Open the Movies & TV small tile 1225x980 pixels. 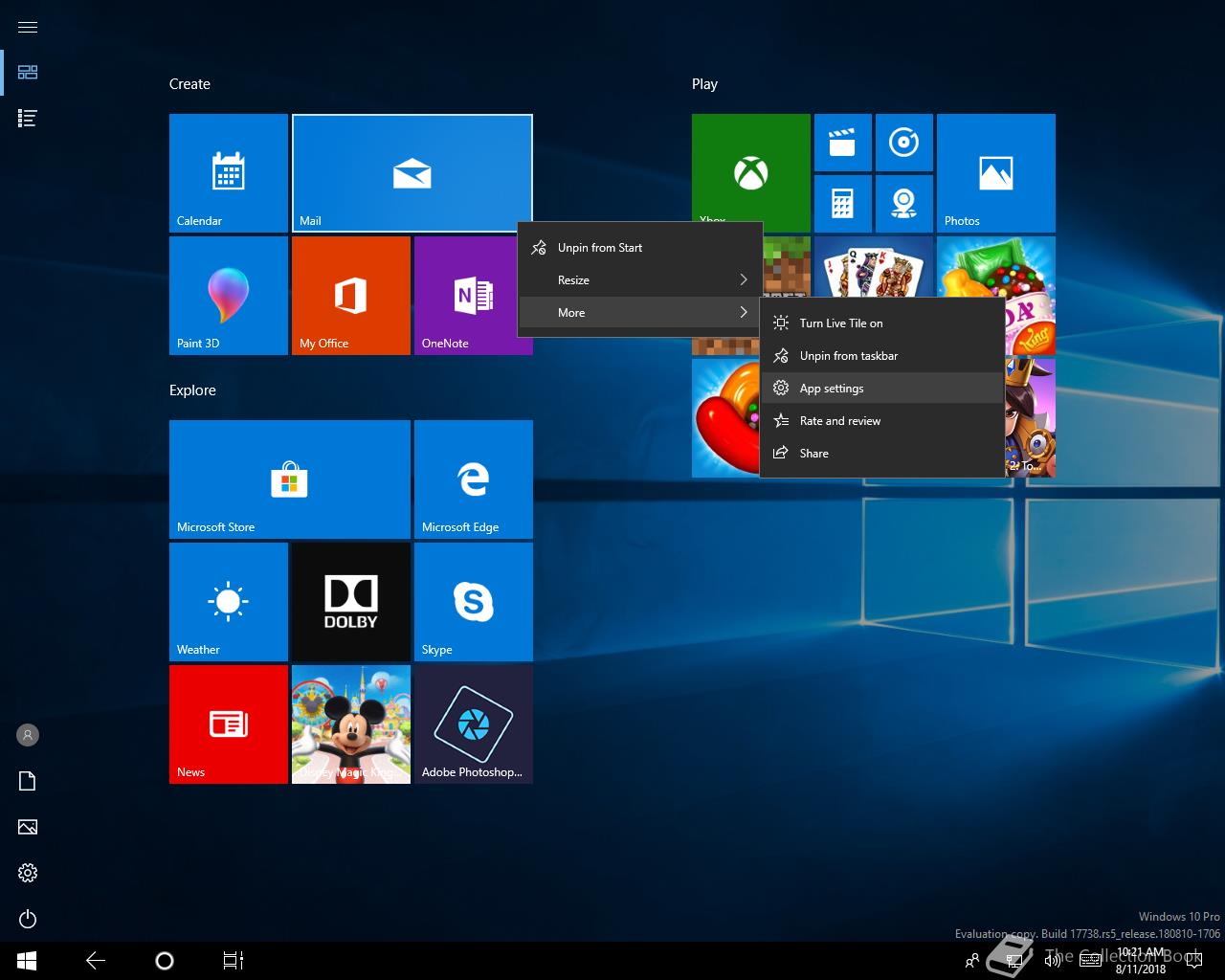(x=843, y=143)
